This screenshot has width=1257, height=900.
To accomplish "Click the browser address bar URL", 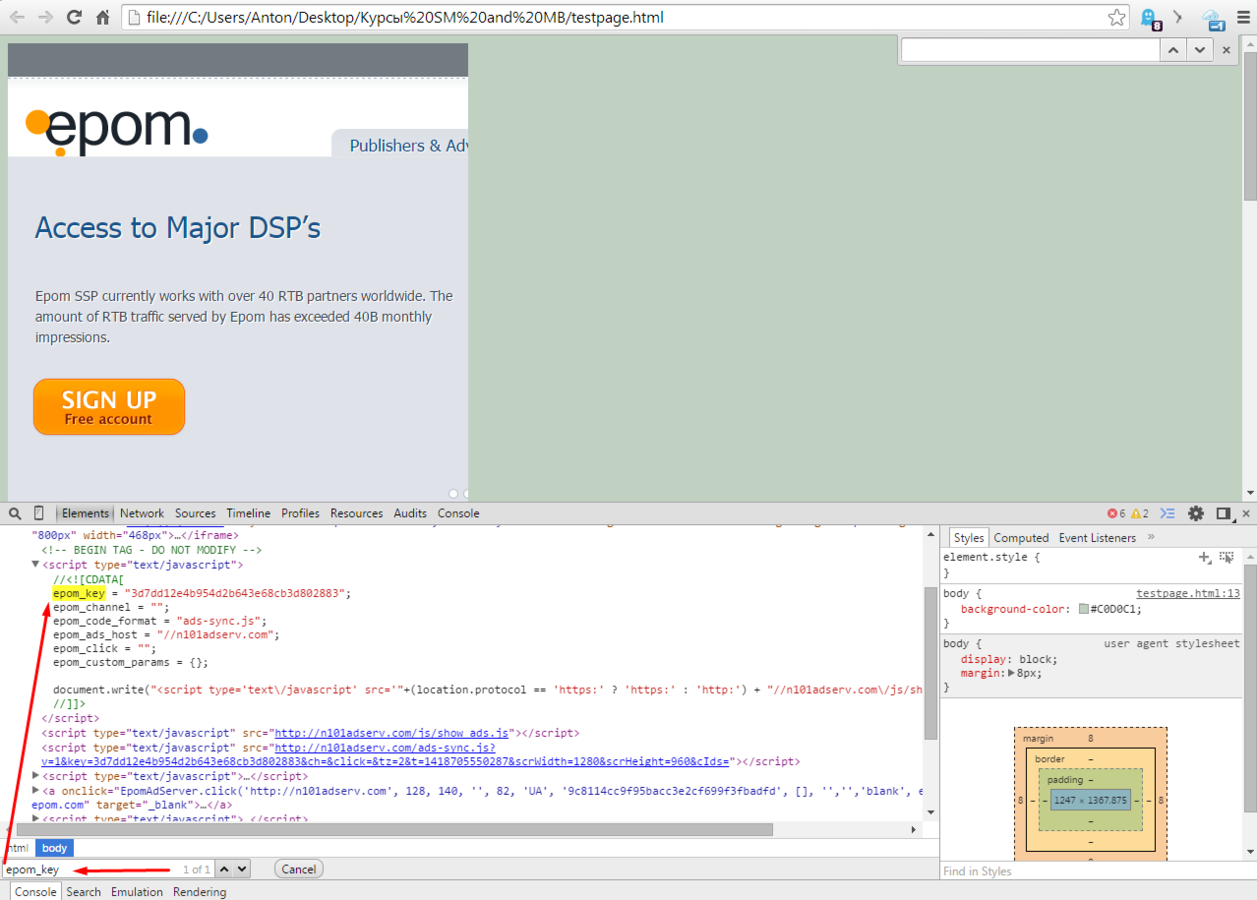I will click(x=406, y=17).
